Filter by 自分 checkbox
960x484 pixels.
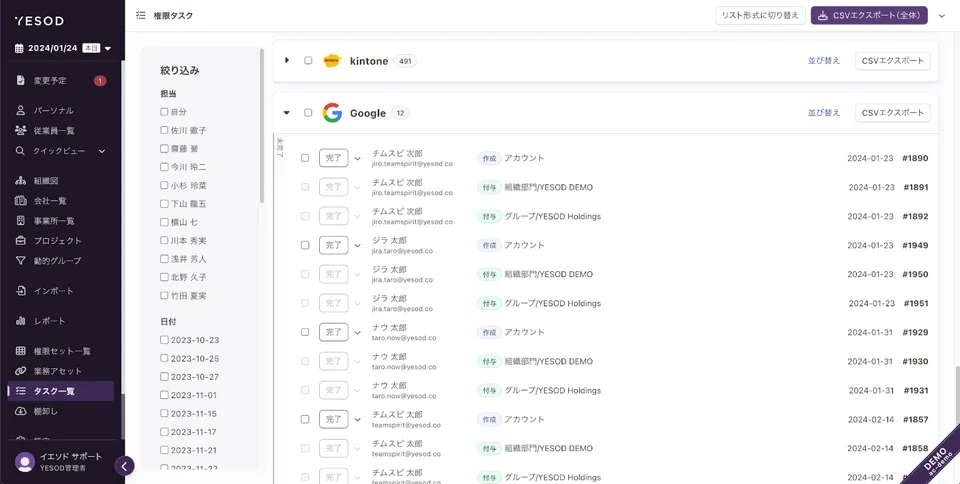(164, 112)
